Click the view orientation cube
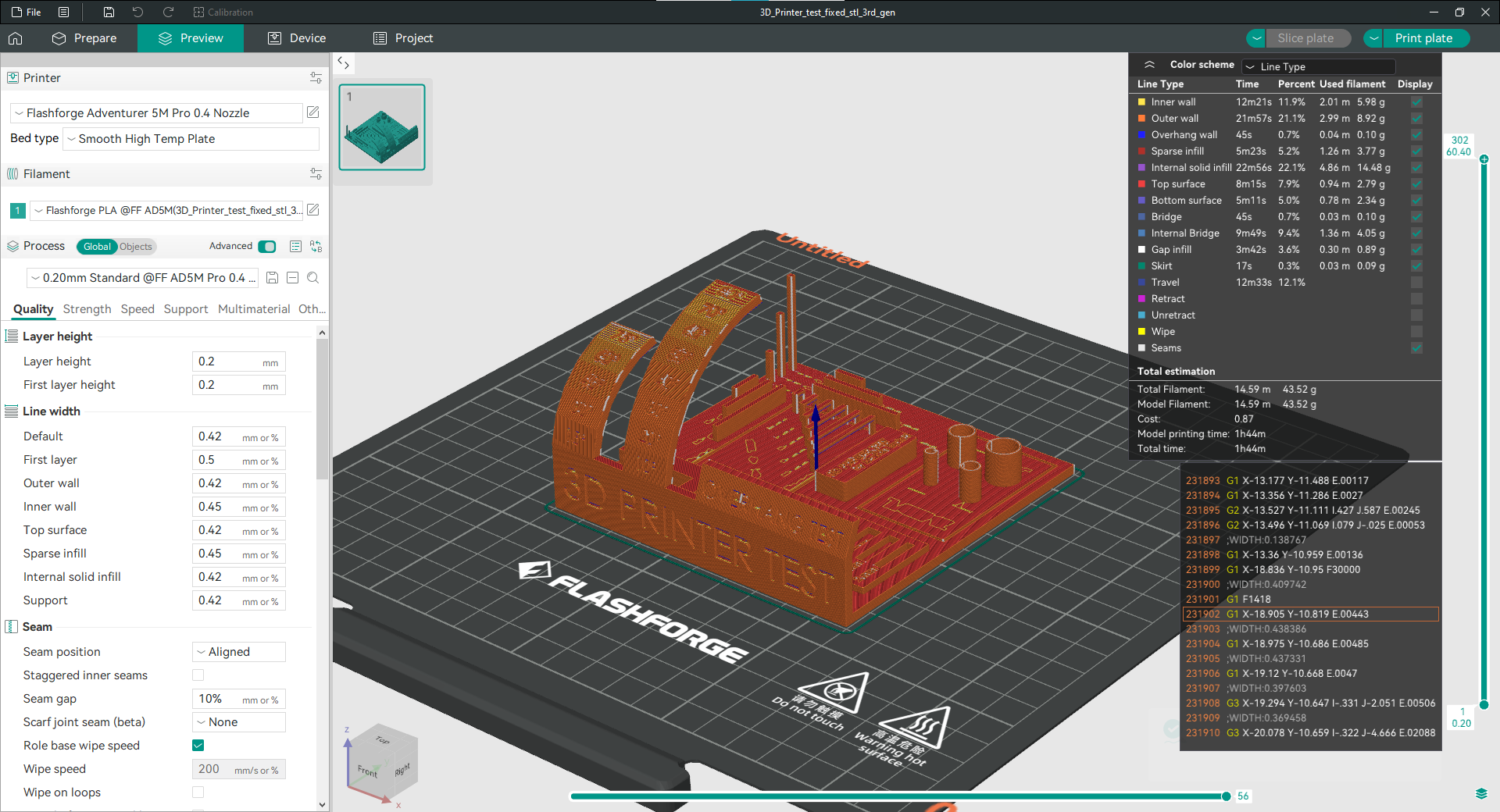This screenshot has width=1500, height=812. [x=382, y=762]
